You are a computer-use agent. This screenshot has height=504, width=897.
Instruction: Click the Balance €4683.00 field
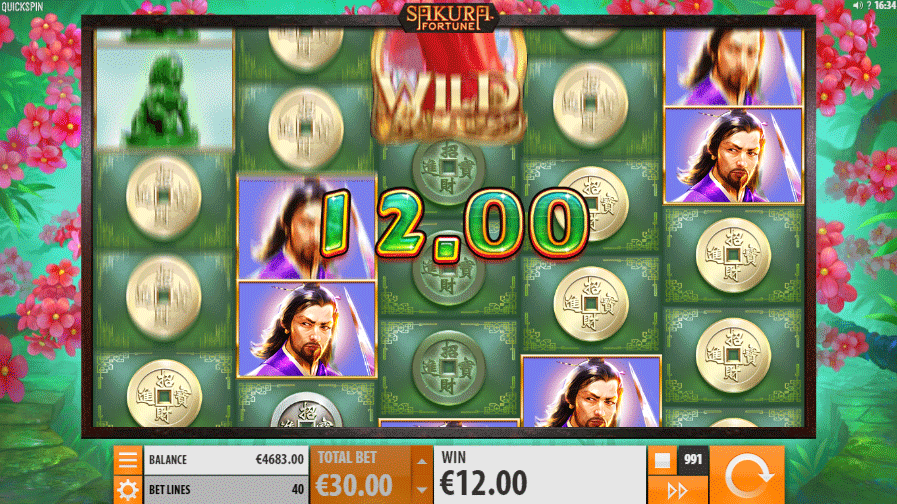click(x=225, y=460)
